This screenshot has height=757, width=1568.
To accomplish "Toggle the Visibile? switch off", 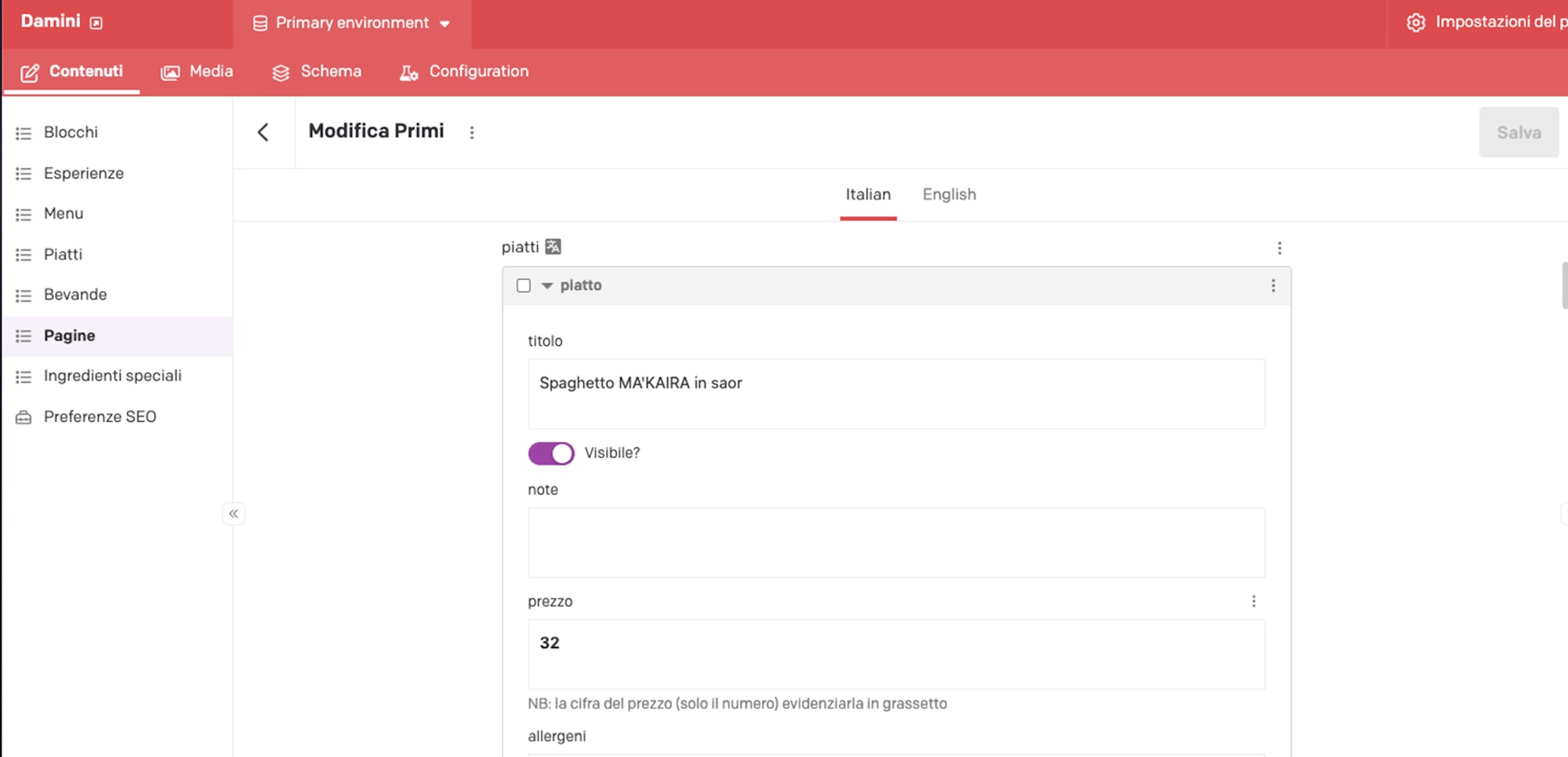I will (x=551, y=453).
